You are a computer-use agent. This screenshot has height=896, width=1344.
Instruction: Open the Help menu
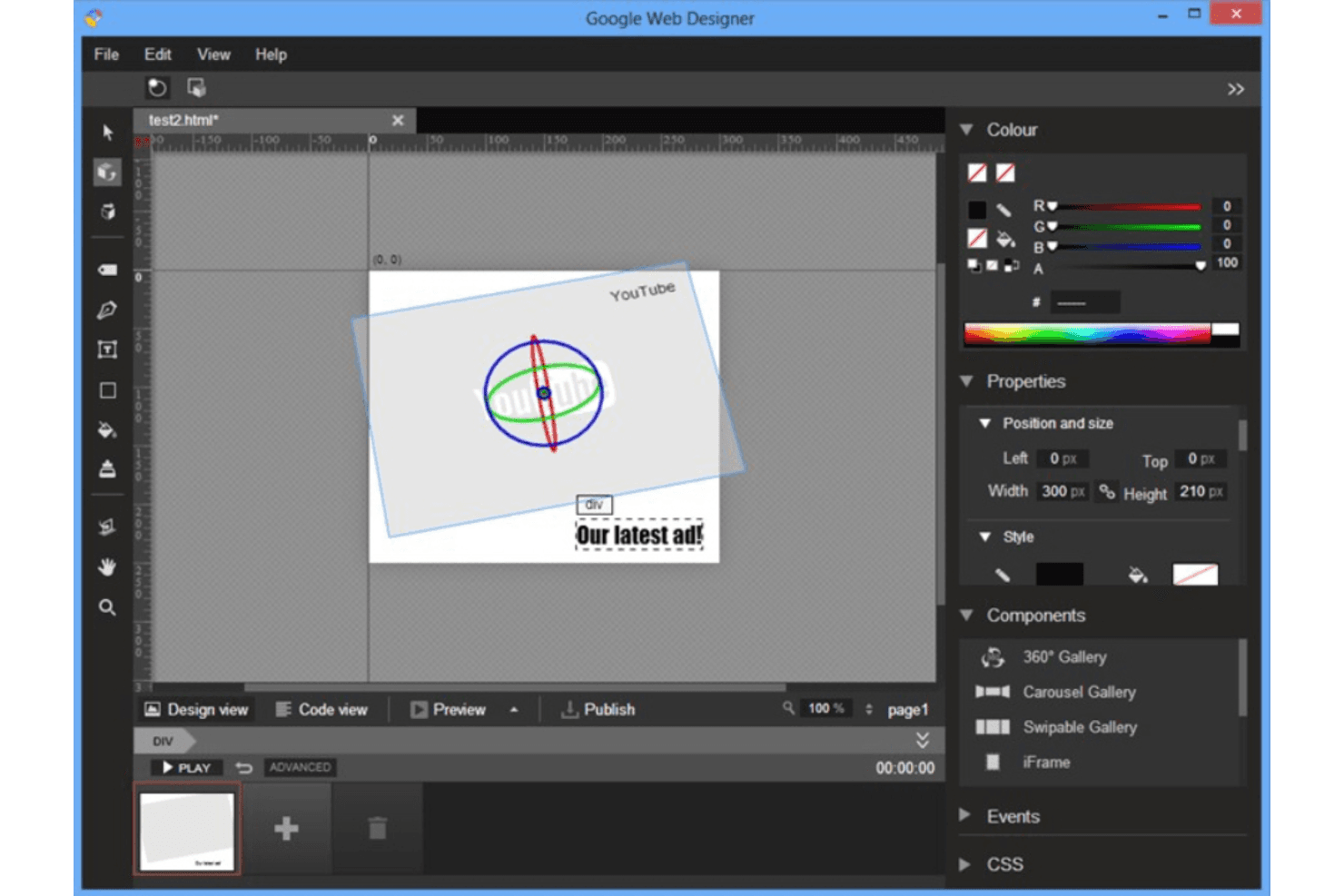pyautogui.click(x=271, y=54)
